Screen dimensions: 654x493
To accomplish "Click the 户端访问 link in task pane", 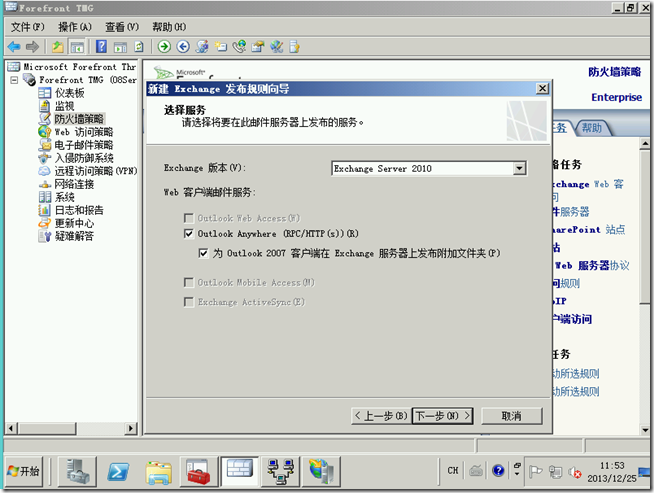I will tap(572, 319).
